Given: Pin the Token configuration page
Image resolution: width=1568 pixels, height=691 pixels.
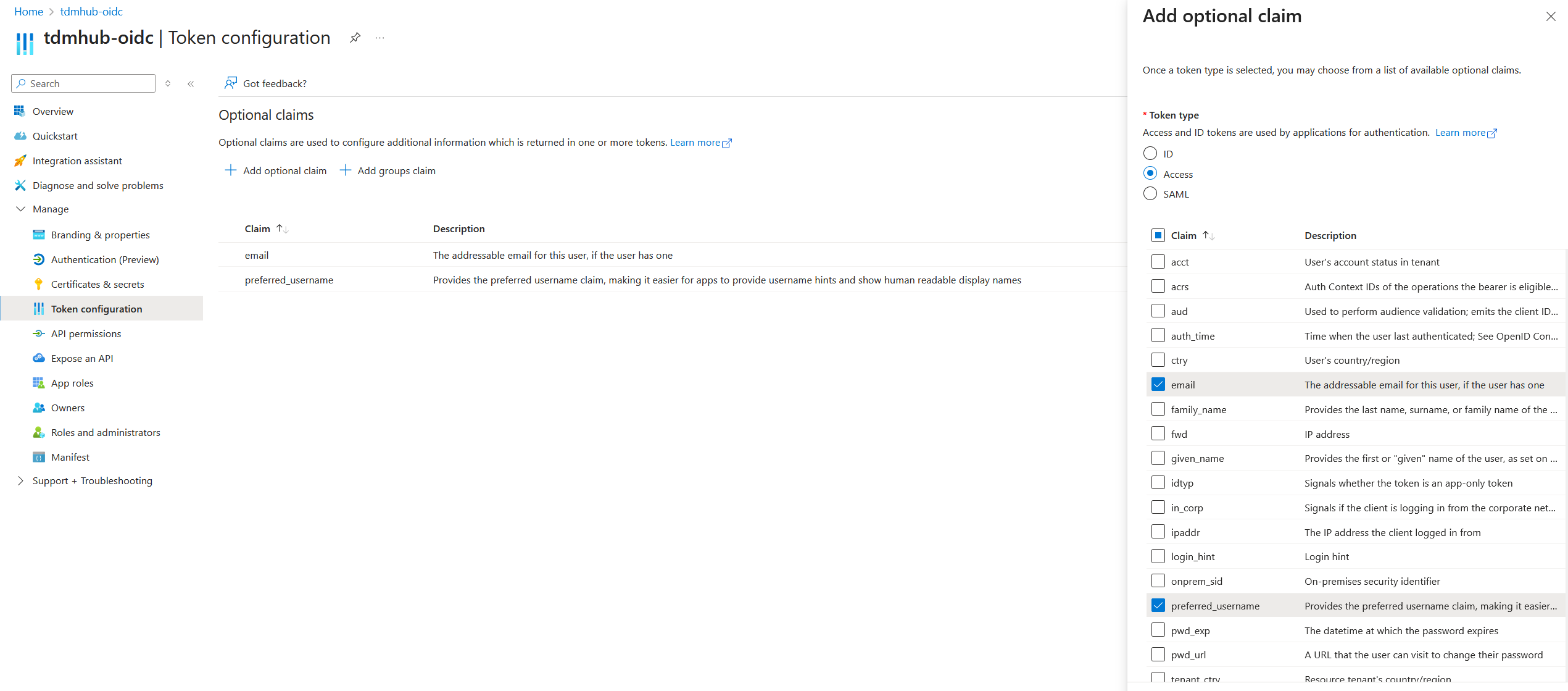Looking at the screenshot, I should [x=355, y=38].
